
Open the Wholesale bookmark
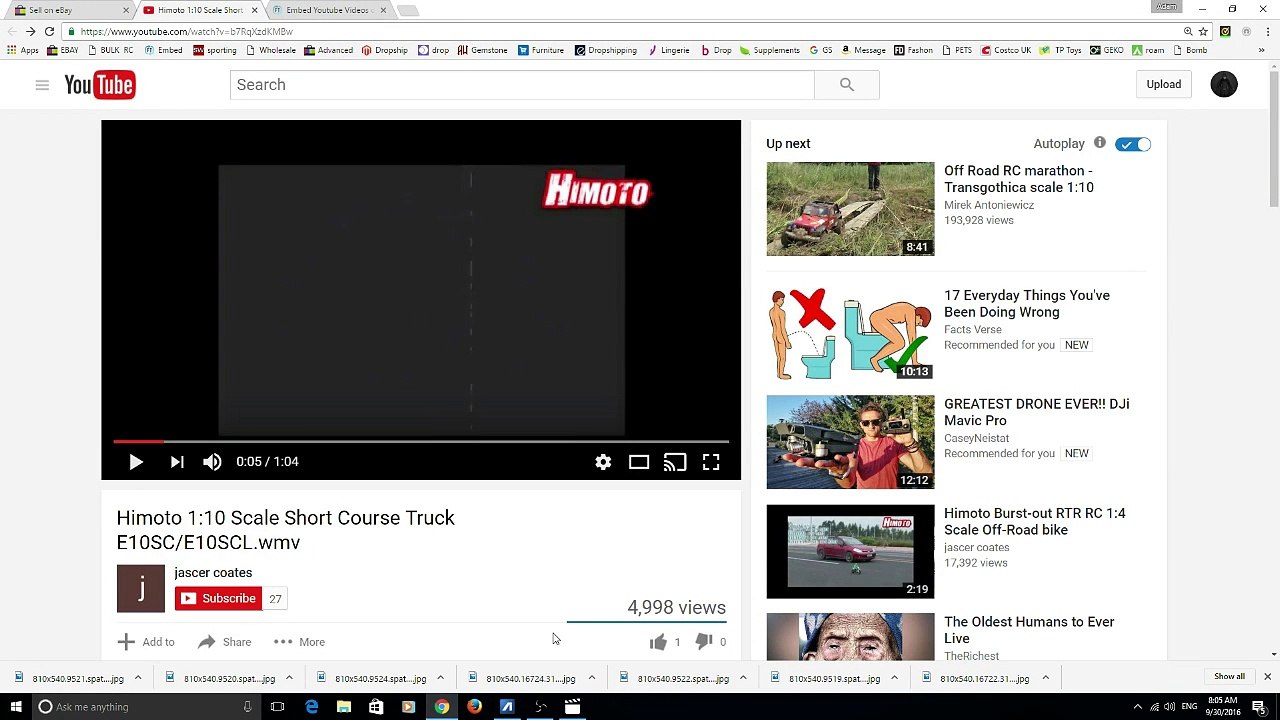point(270,50)
